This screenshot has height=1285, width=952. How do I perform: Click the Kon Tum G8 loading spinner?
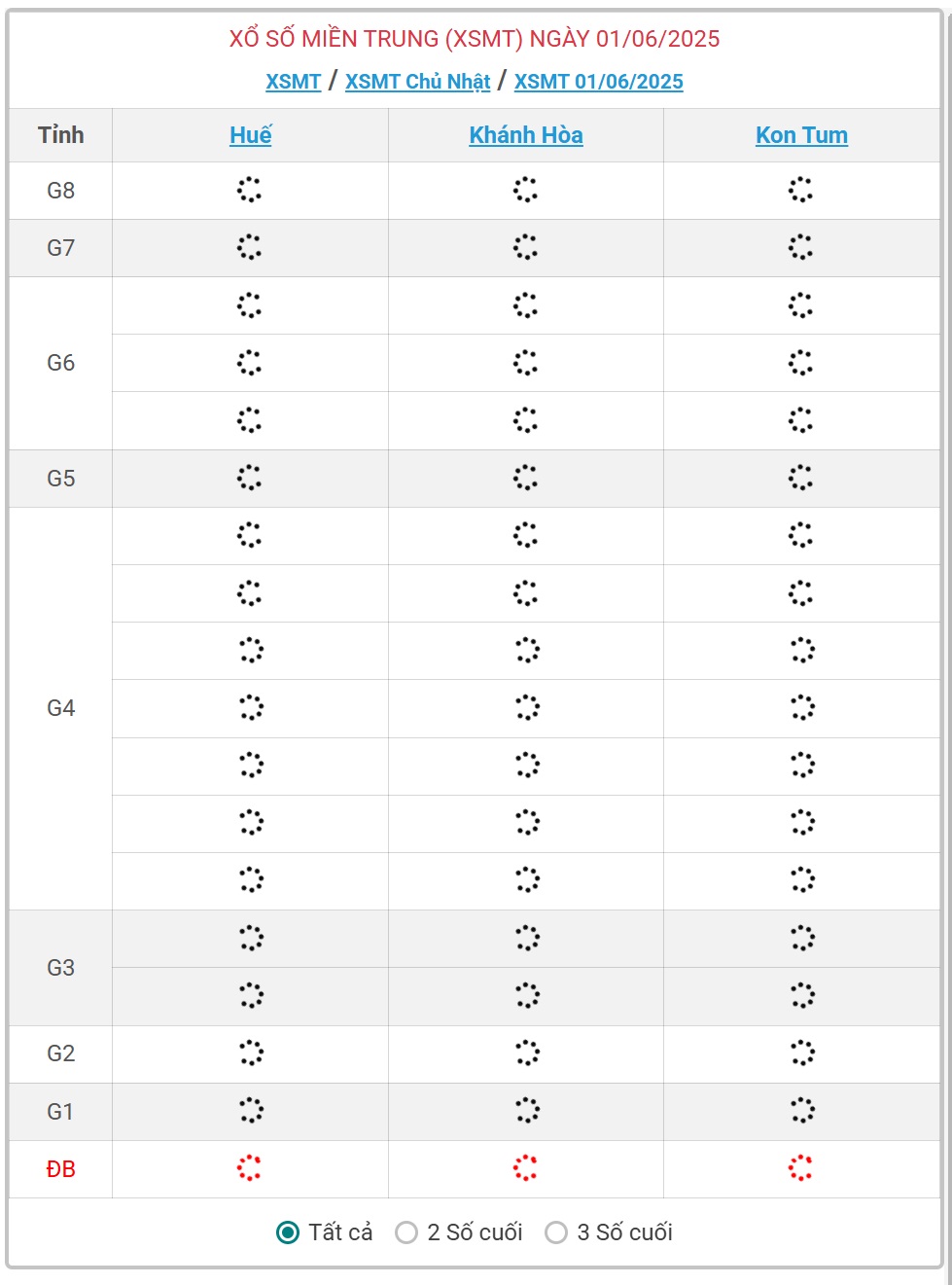pos(800,190)
